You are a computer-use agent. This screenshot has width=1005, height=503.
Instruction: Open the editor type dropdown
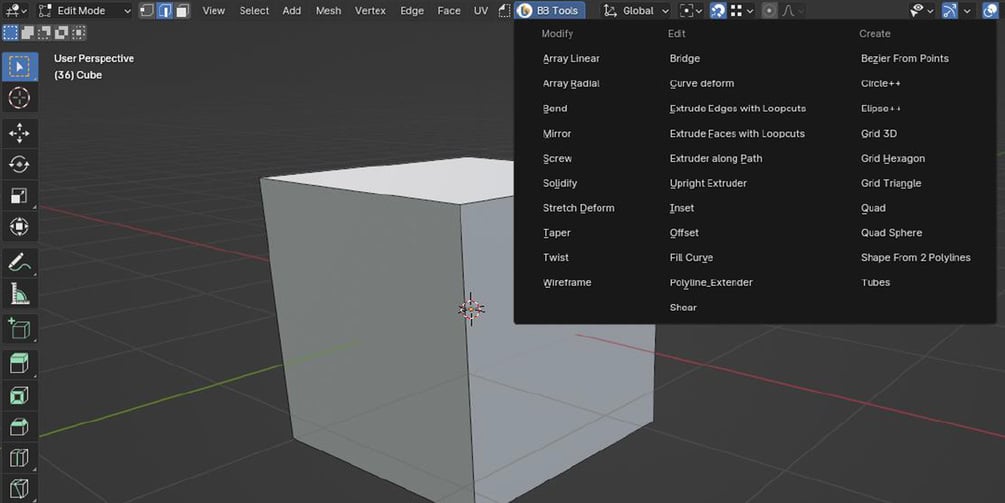coord(15,10)
